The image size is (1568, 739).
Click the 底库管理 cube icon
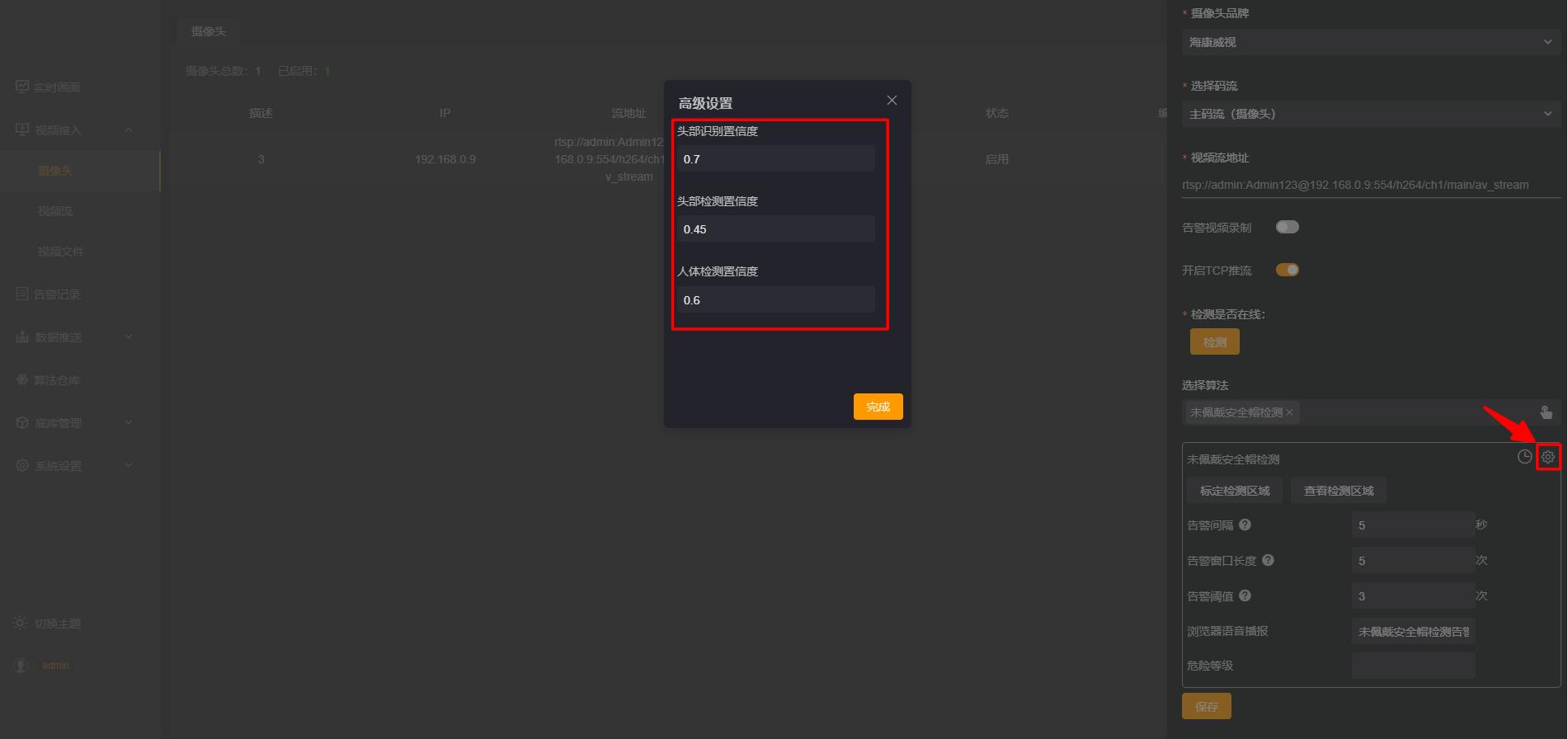click(22, 422)
